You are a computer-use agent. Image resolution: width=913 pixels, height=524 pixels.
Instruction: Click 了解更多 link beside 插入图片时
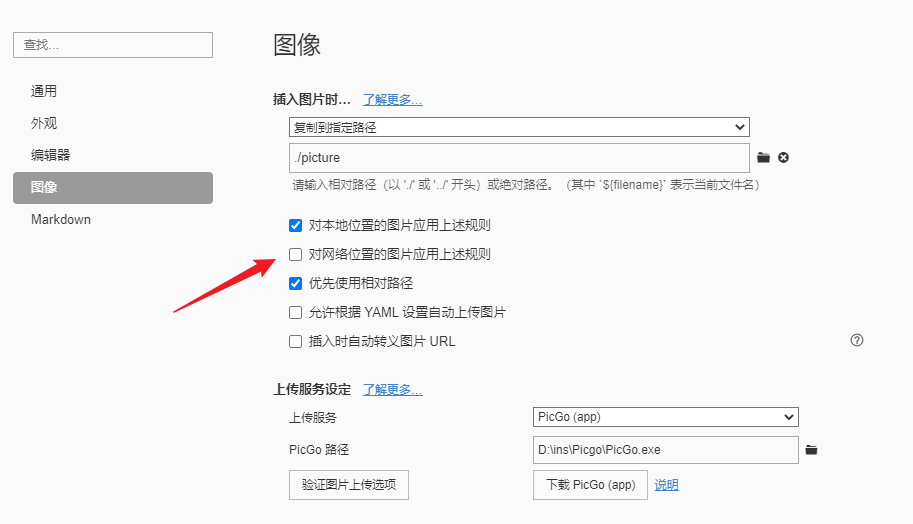coord(392,100)
